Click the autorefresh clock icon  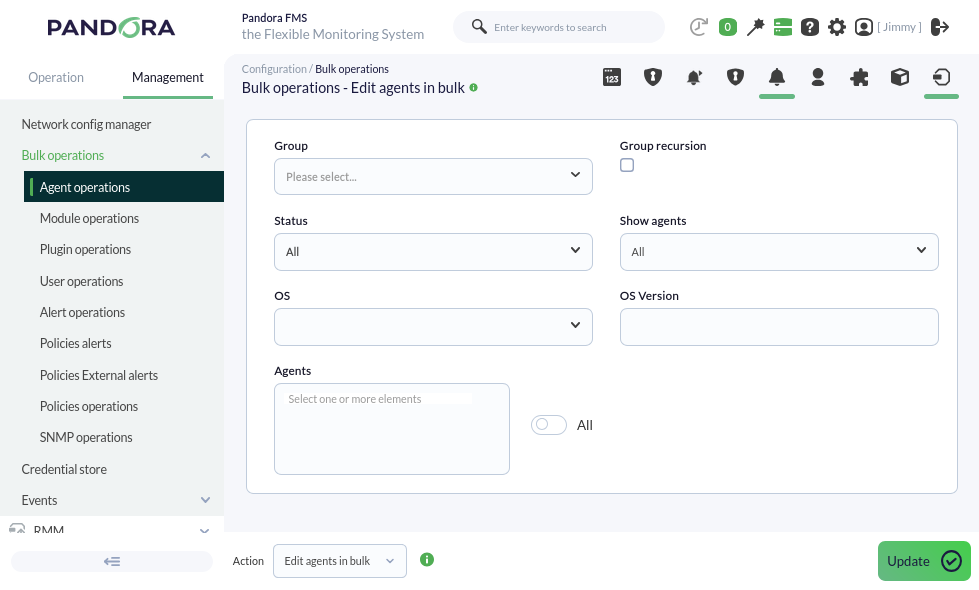699,27
